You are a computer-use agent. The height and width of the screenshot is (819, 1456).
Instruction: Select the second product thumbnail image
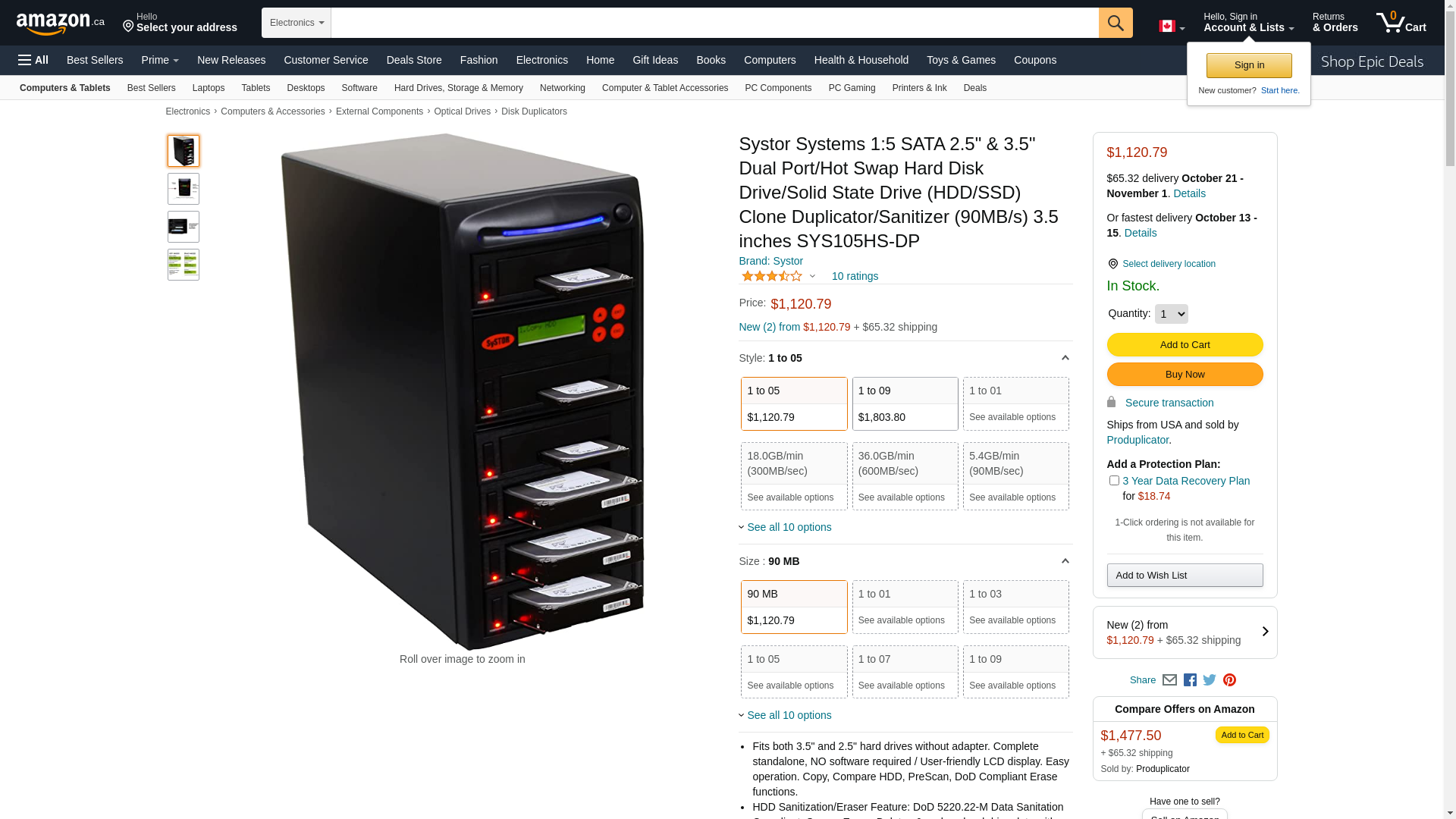(x=184, y=189)
